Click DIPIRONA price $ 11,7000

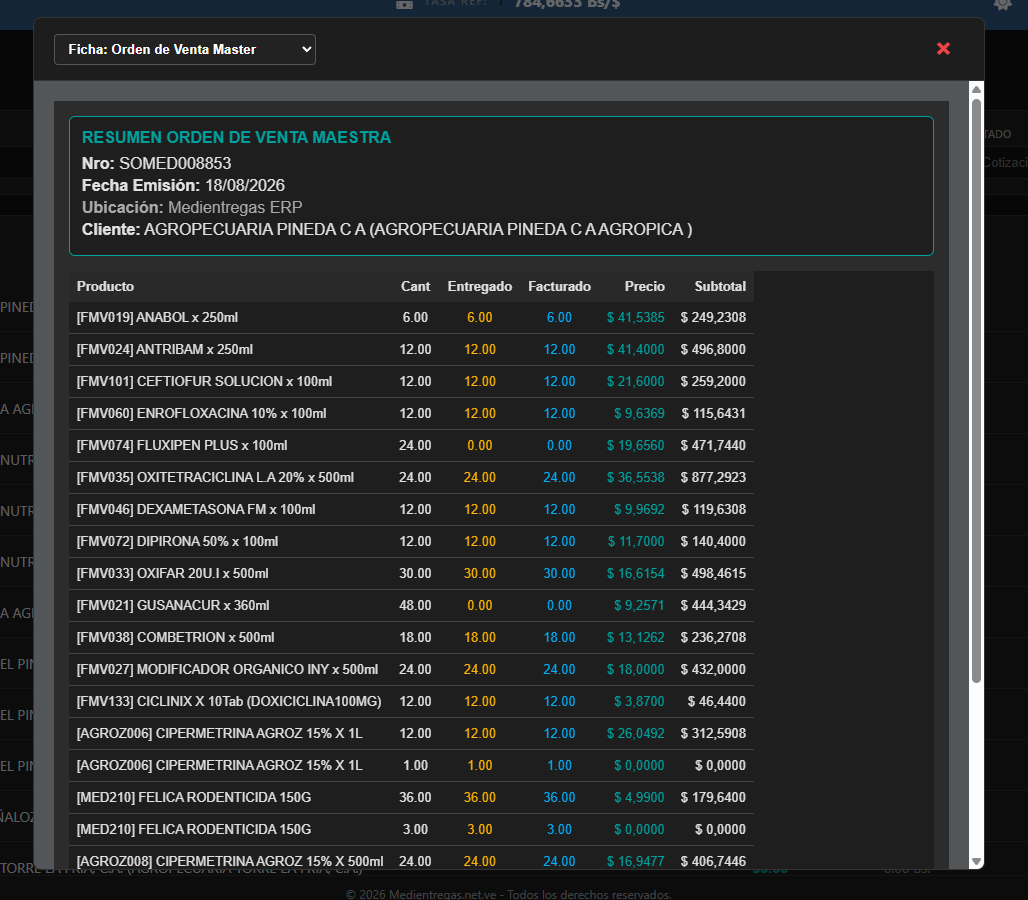click(x=635, y=541)
